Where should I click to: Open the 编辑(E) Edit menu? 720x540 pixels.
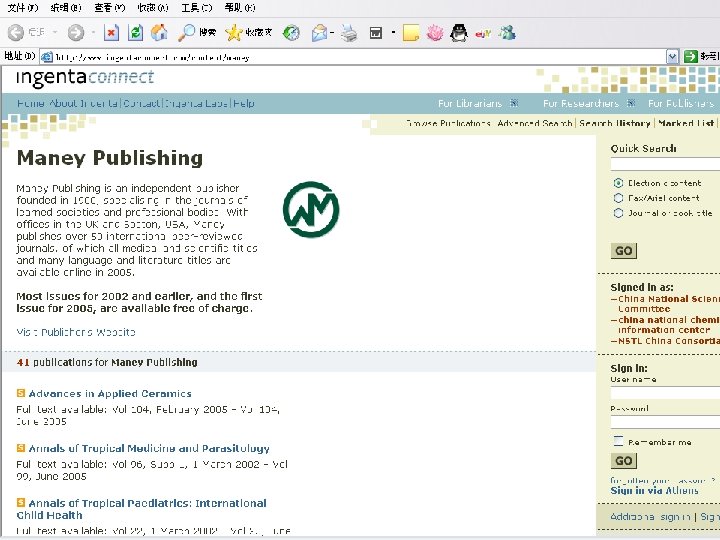[x=66, y=7]
